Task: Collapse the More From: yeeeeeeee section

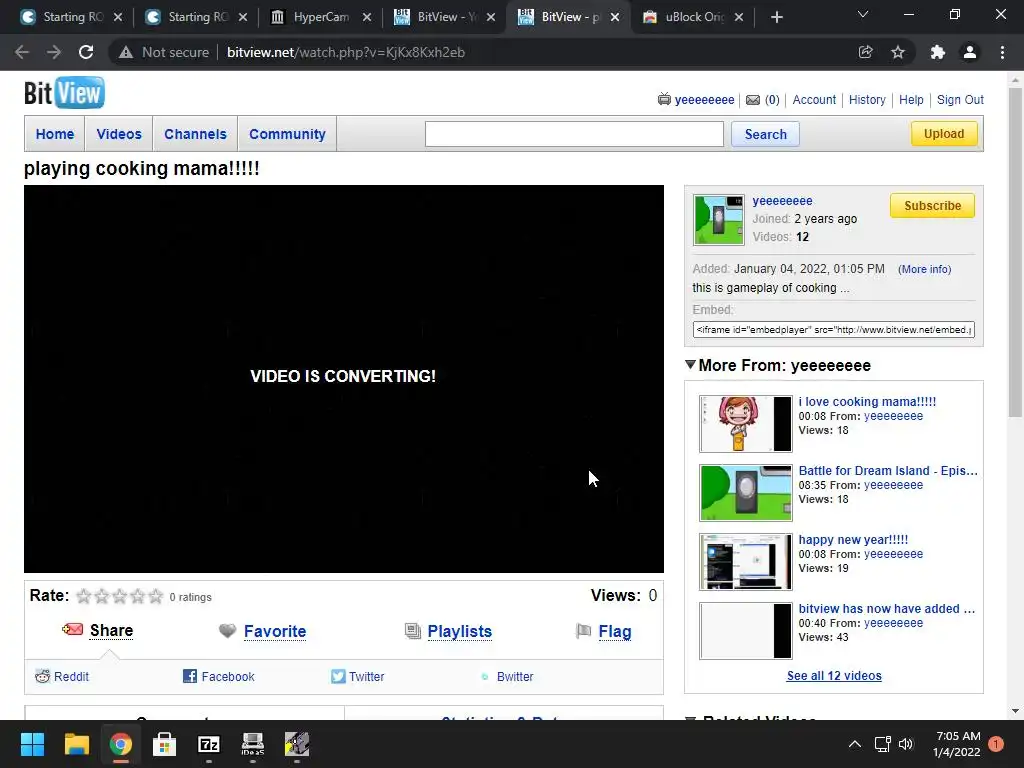Action: click(690, 364)
